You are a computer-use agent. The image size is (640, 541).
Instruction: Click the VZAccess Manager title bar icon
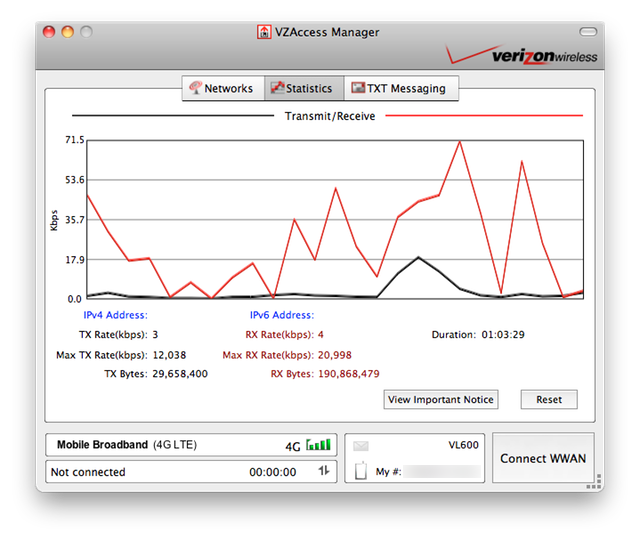[264, 32]
